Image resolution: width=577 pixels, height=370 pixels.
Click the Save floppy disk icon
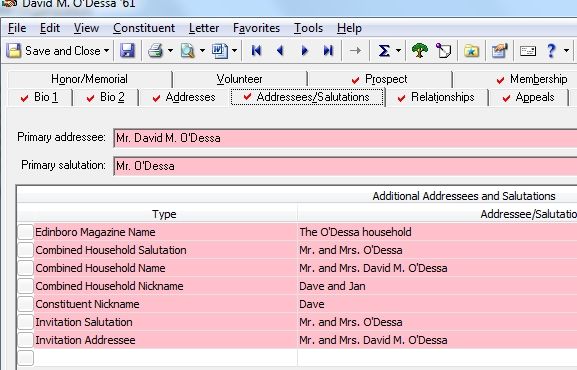[x=127, y=50]
